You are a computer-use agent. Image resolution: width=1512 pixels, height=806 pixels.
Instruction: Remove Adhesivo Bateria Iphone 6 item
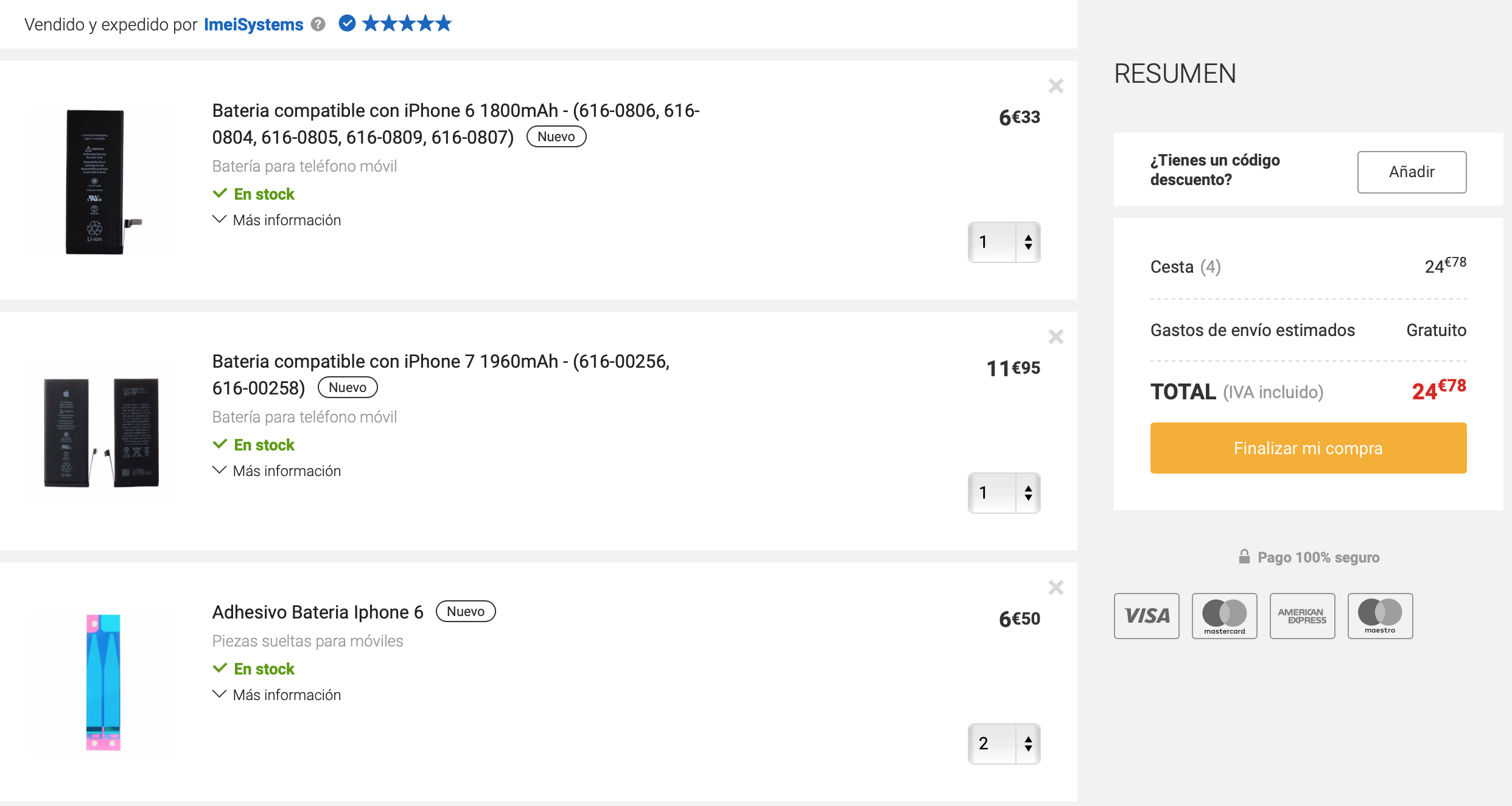tap(1055, 587)
